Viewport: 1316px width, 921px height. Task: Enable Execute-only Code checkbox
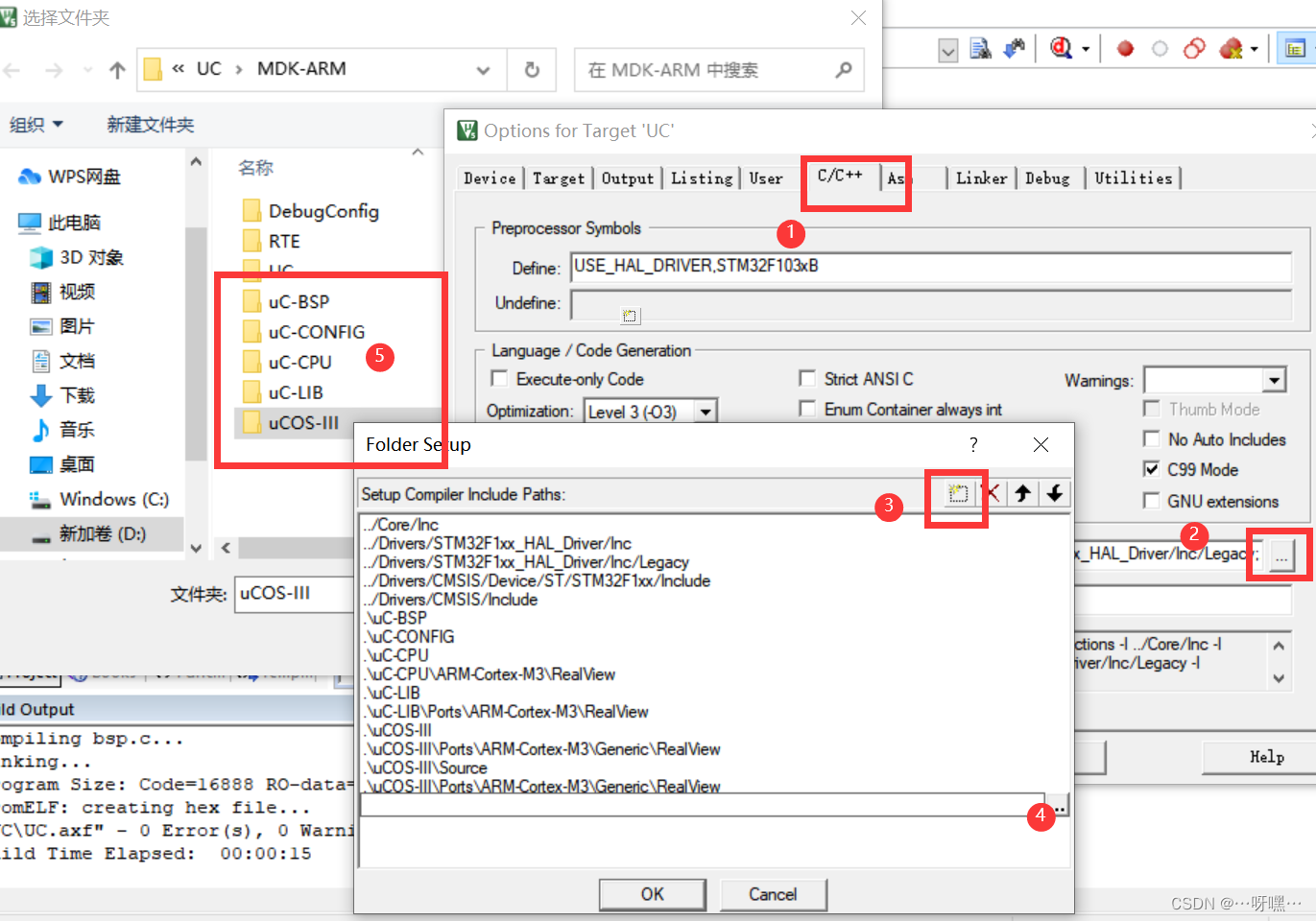[x=499, y=379]
